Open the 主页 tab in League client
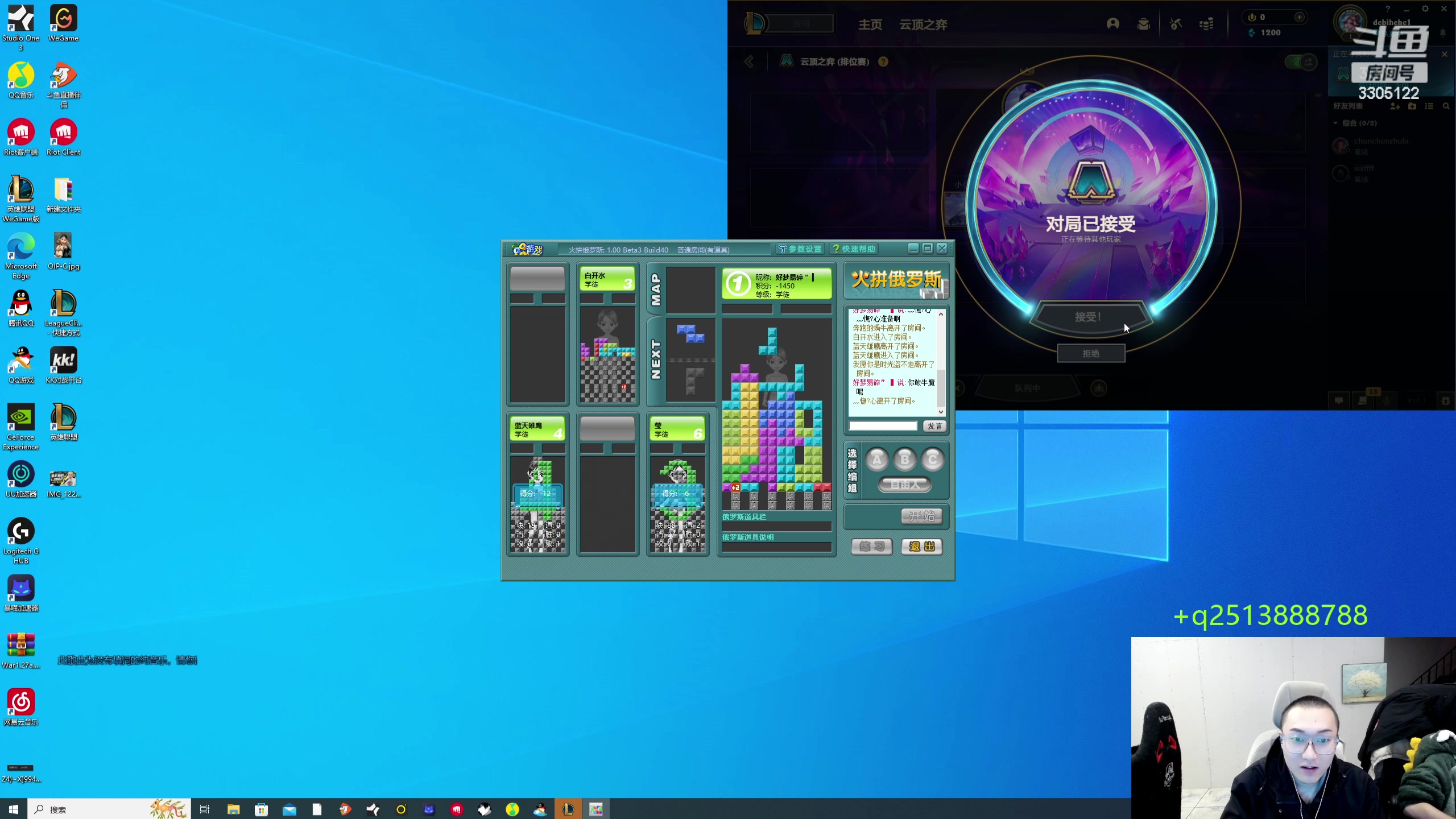 870,24
